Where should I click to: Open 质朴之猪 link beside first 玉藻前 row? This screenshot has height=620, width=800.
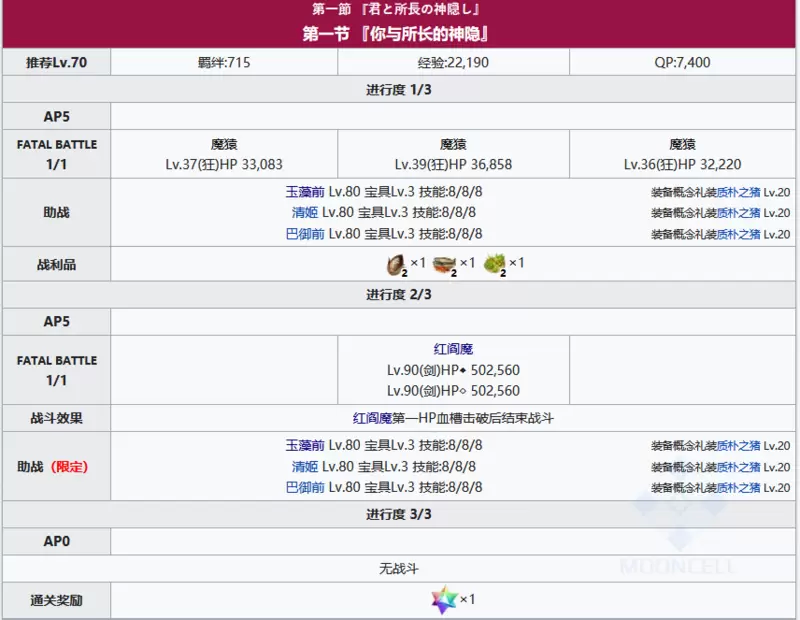[x=738, y=192]
